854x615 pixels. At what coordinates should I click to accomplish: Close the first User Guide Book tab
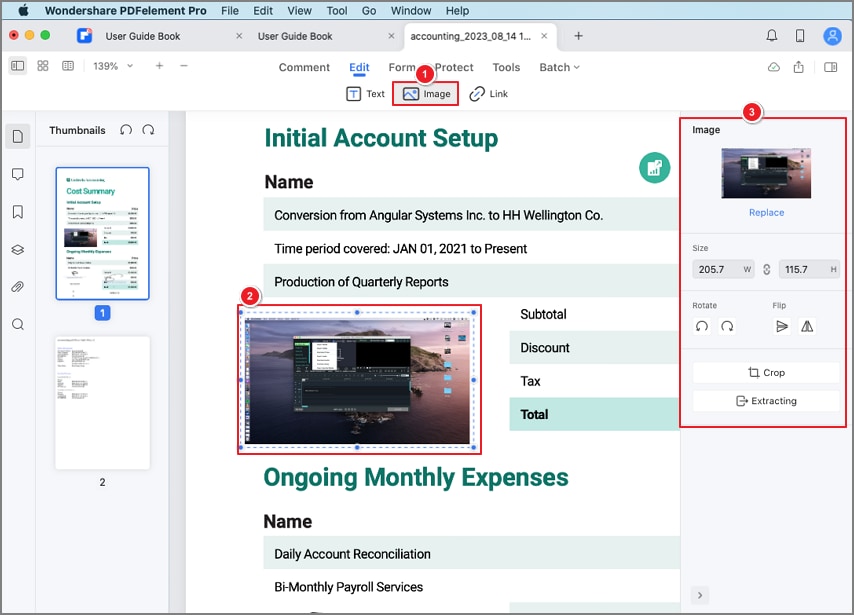click(239, 36)
